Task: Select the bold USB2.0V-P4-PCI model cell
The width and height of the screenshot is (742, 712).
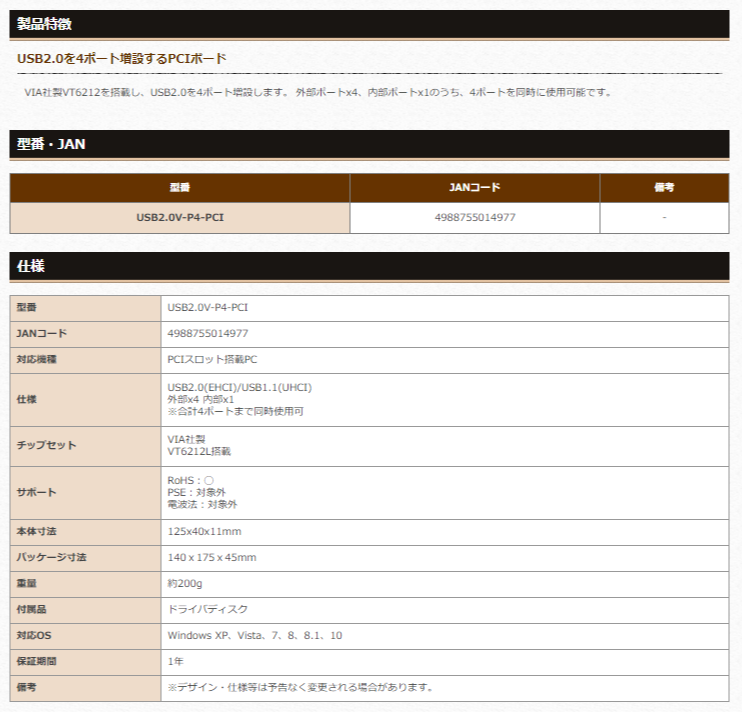Action: coord(180,217)
